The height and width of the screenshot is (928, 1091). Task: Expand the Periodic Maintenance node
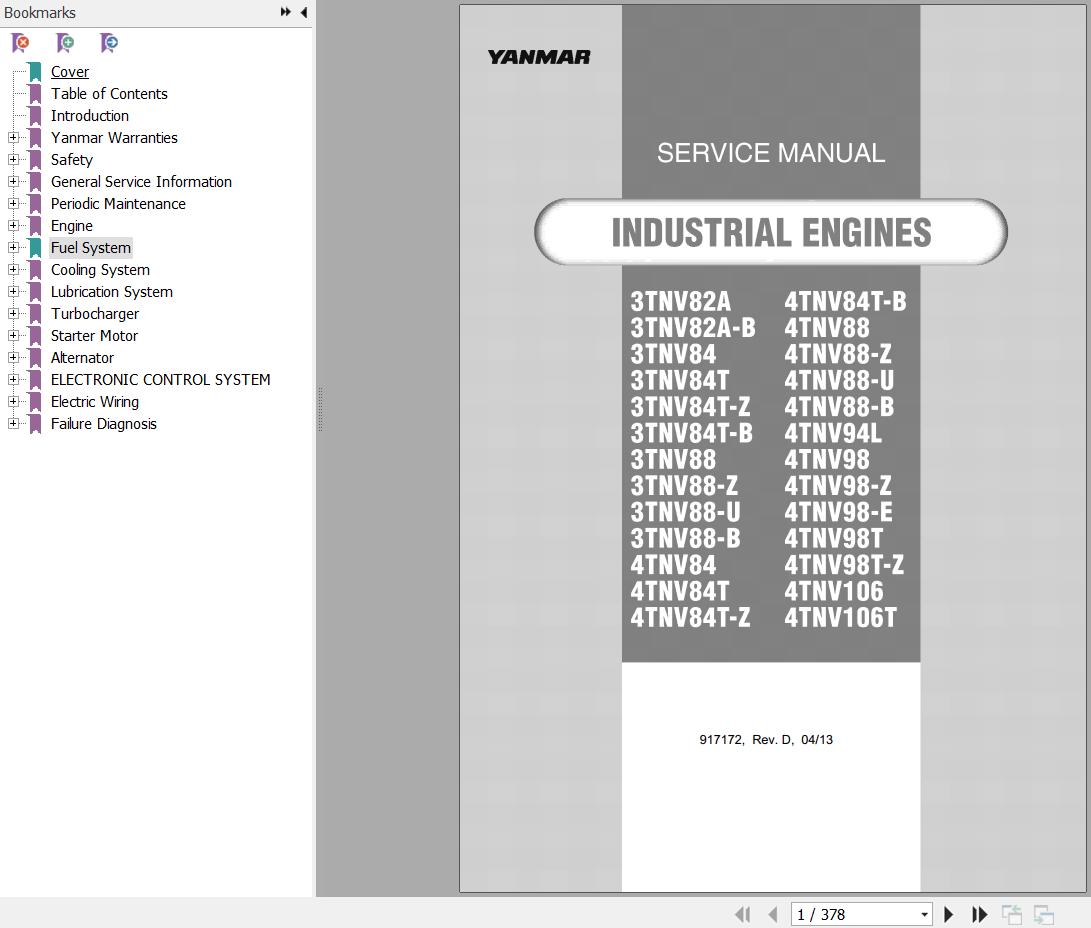13,204
